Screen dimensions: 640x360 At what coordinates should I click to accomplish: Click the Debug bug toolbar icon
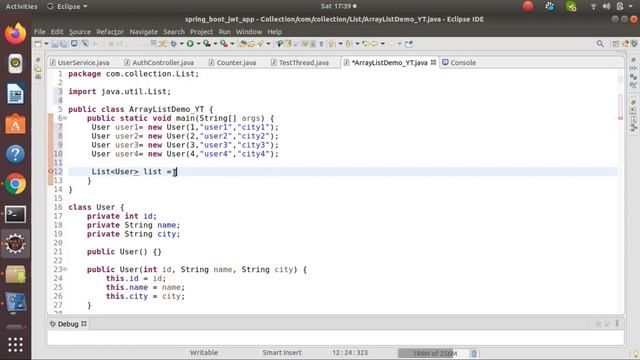173,44
